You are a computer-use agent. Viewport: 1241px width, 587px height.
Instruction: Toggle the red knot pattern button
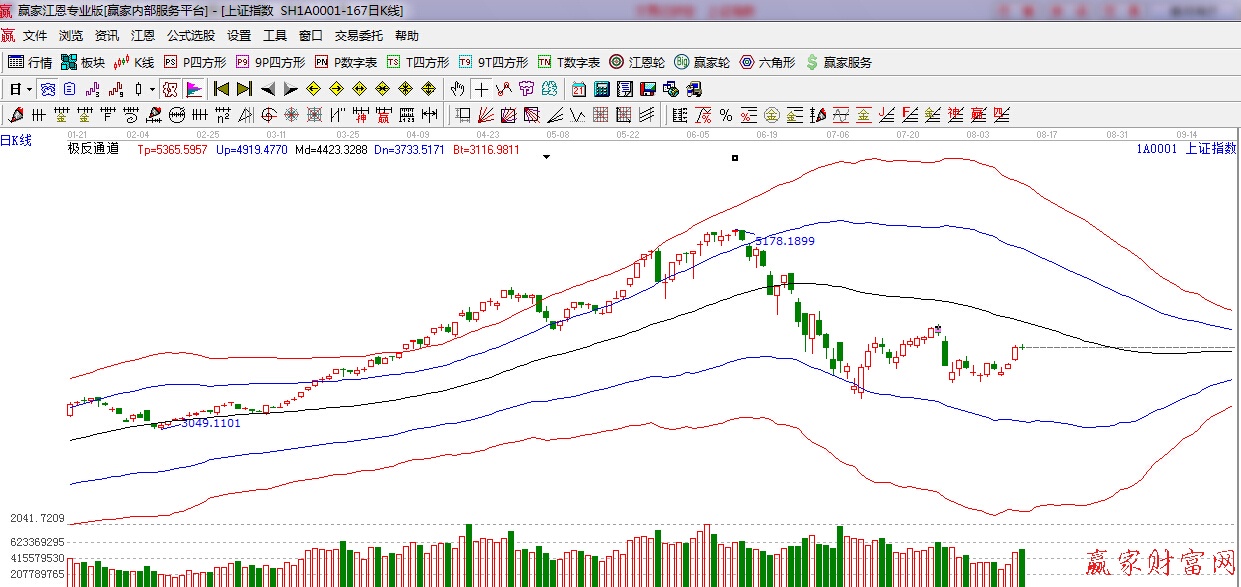point(170,89)
